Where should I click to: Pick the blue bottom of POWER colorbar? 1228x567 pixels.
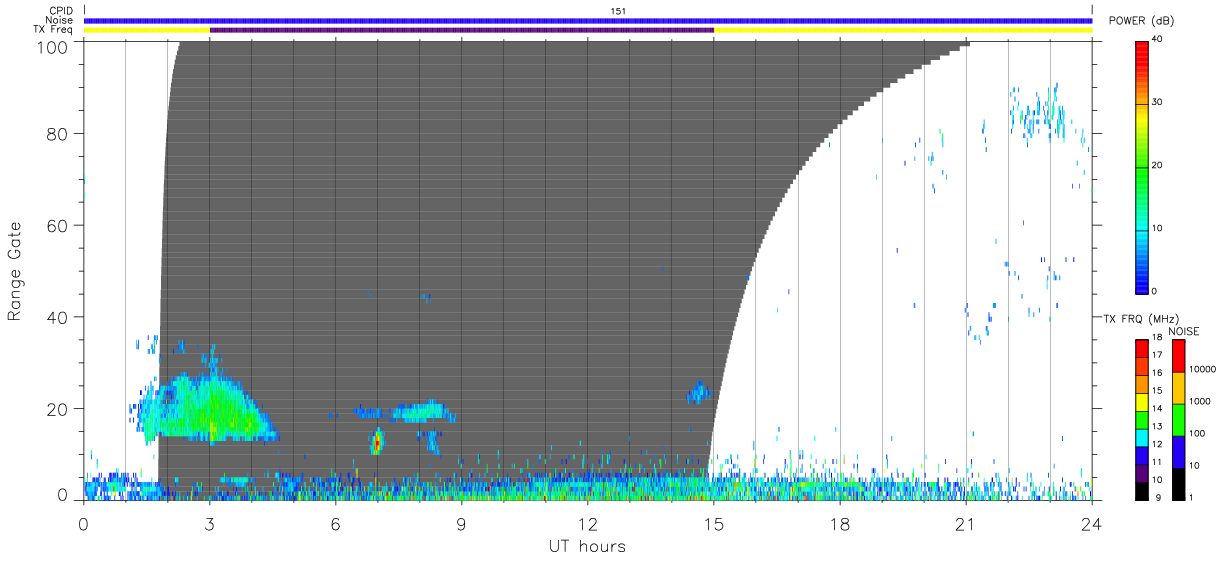1141,282
